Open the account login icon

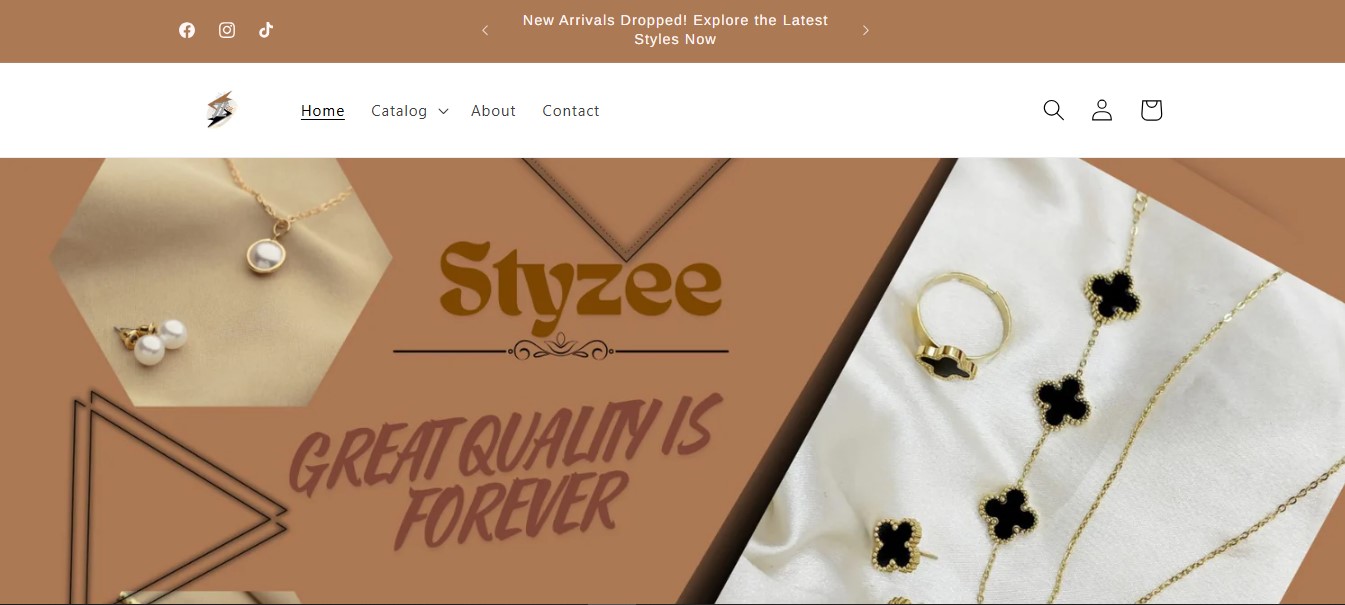pyautogui.click(x=1102, y=110)
